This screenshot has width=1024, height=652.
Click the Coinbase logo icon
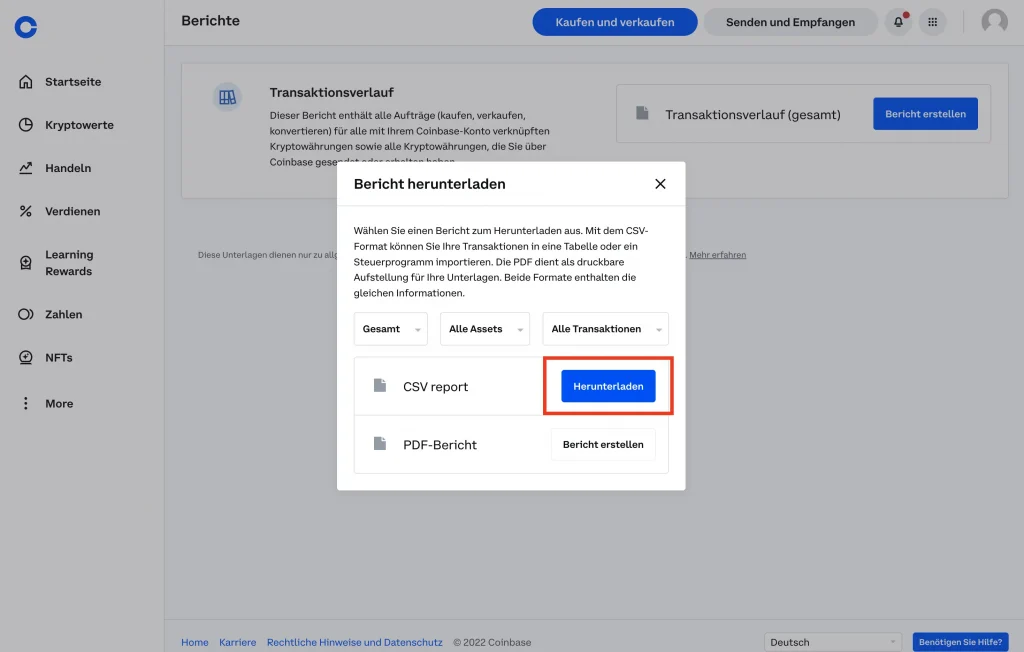click(x=26, y=27)
